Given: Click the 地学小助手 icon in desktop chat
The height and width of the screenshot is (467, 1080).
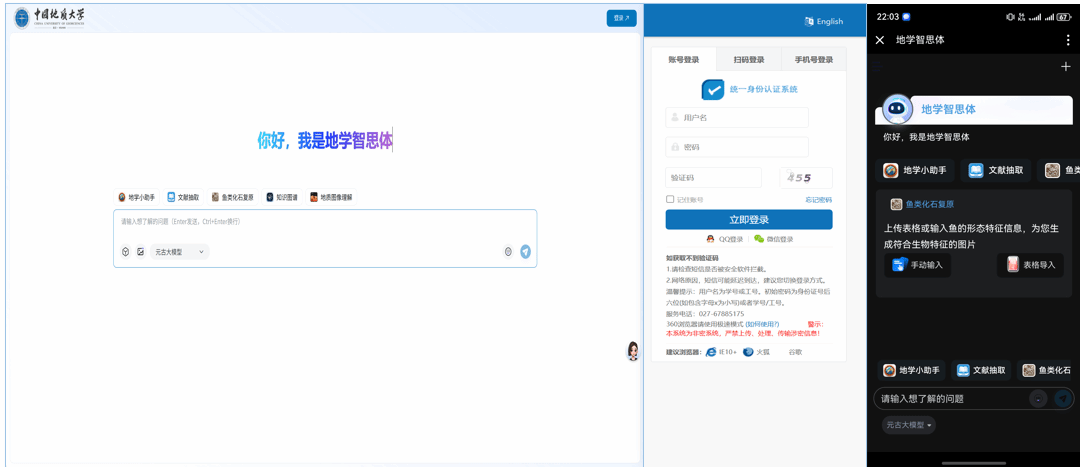Looking at the screenshot, I should (x=122, y=198).
